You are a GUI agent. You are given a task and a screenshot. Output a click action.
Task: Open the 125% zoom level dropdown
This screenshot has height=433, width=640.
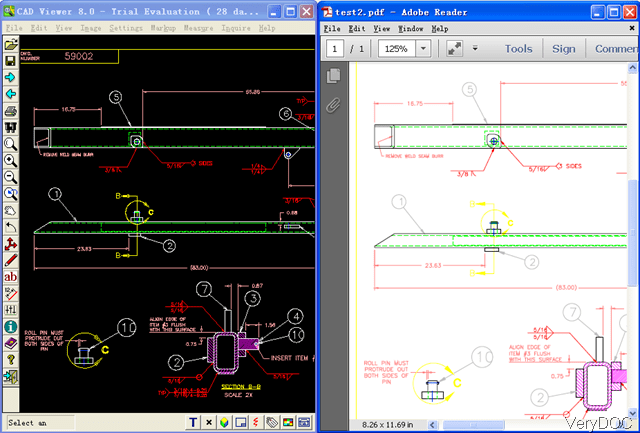pos(424,48)
